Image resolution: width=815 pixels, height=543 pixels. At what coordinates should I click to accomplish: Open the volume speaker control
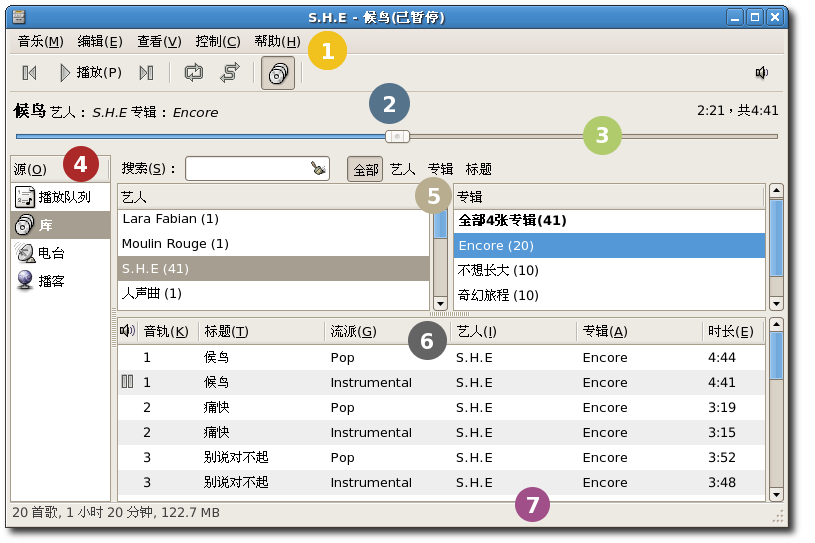762,72
